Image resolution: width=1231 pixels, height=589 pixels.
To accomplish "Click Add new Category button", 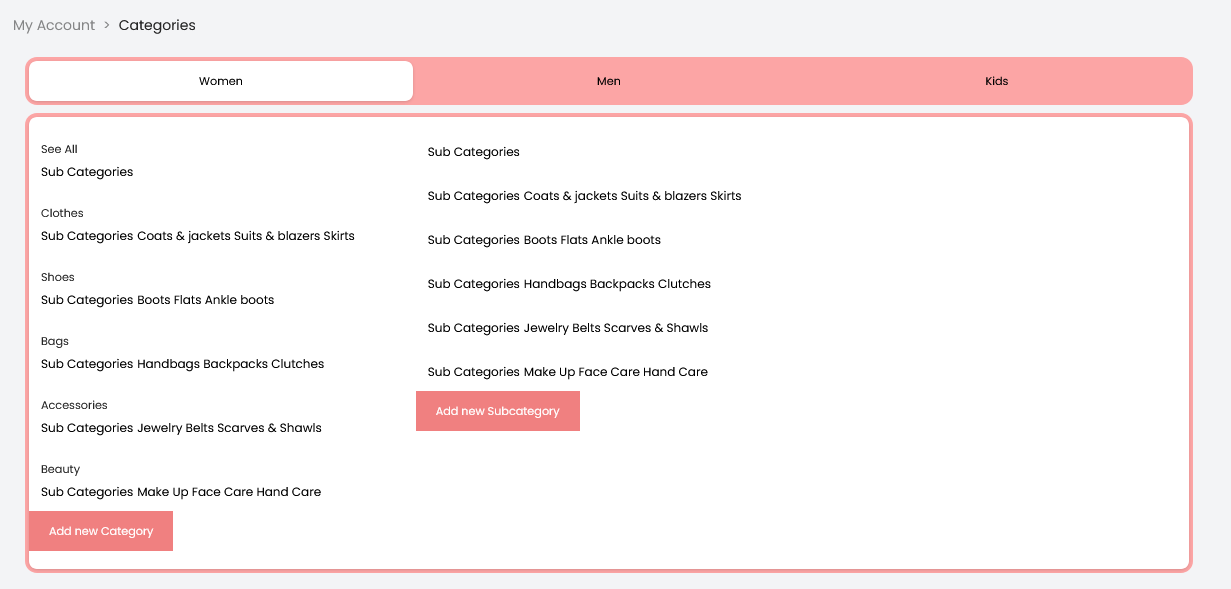I will coord(101,531).
